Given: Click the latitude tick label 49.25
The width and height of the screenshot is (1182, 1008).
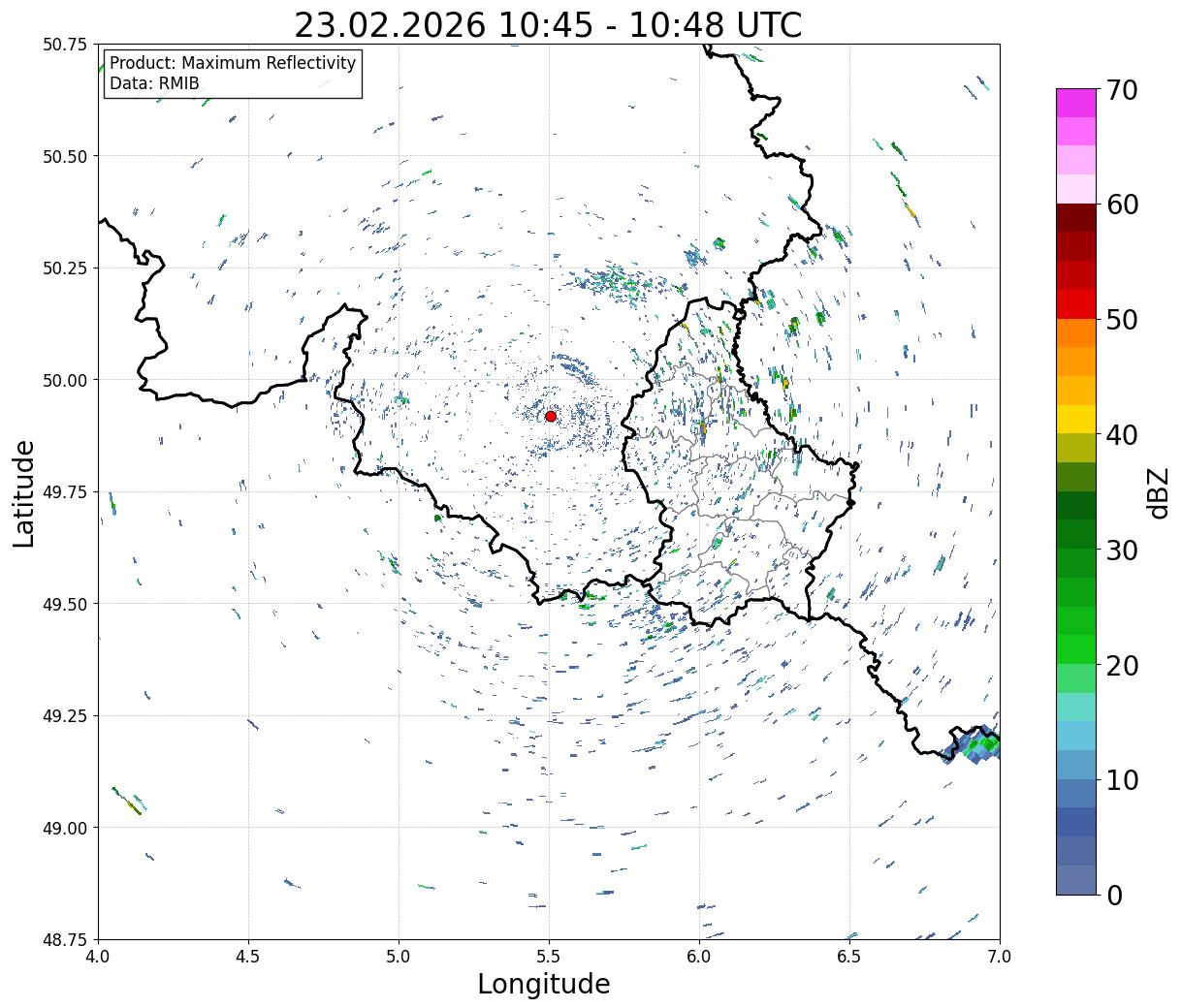Looking at the screenshot, I should point(65,716).
